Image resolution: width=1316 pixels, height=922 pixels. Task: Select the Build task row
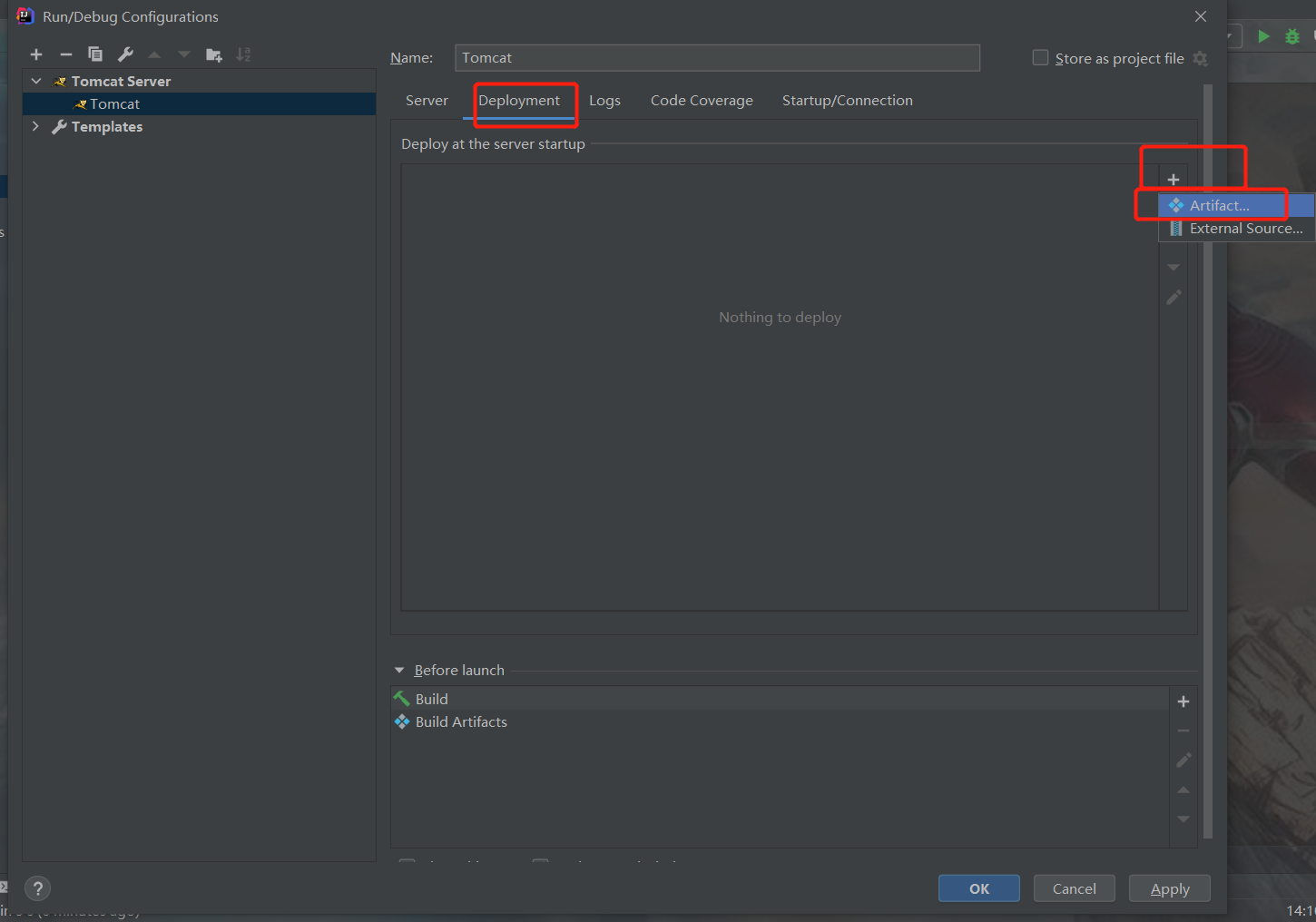click(780, 699)
